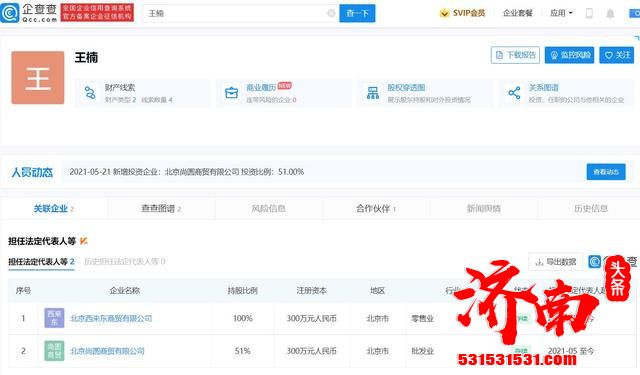Switch to 风险信息 tab

click(269, 209)
